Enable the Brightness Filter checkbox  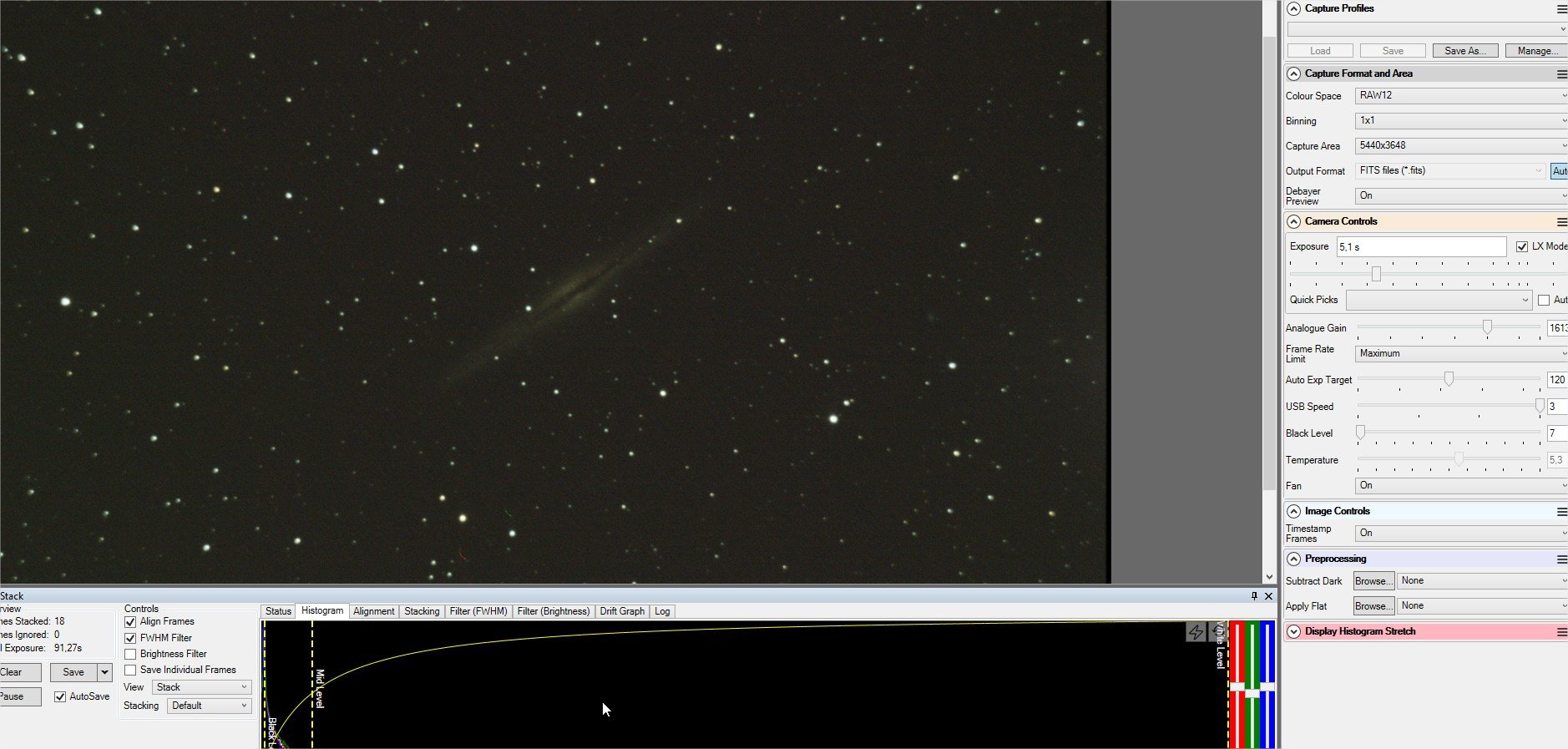coord(130,654)
